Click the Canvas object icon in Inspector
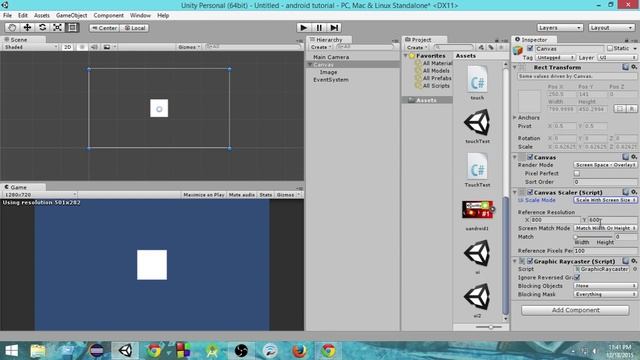Screen dimensions: 640x360 click(518, 51)
